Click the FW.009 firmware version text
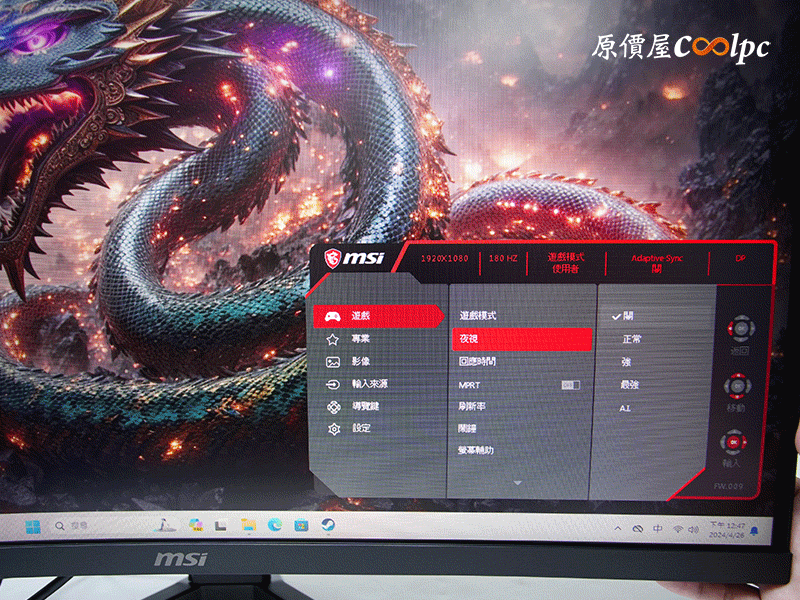The height and width of the screenshot is (600, 800). click(x=729, y=486)
